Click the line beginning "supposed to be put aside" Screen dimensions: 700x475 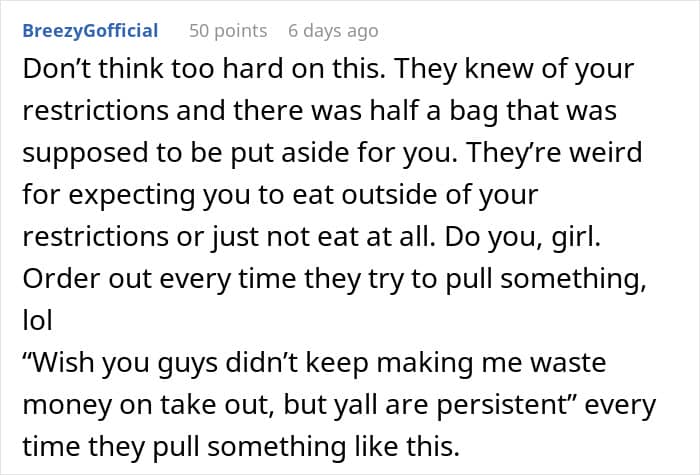(332, 152)
